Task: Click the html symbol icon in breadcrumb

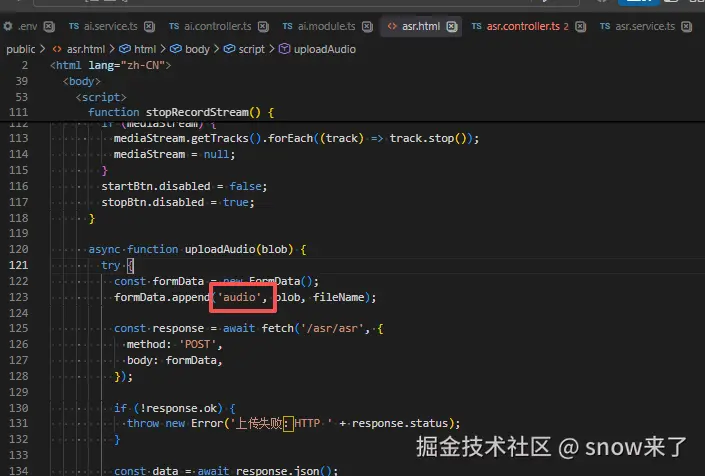Action: (x=125, y=49)
